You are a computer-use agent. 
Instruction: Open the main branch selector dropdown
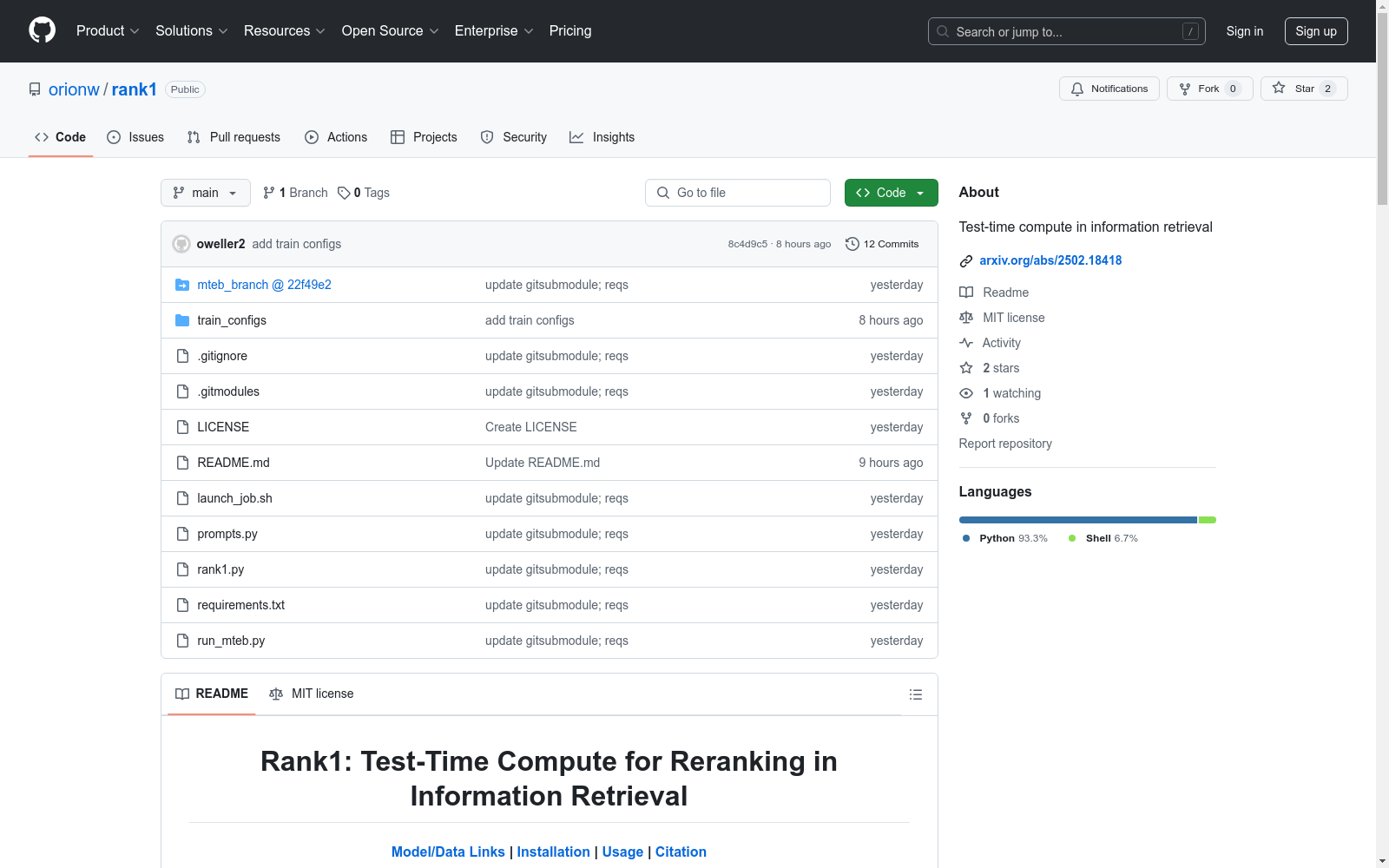206,193
